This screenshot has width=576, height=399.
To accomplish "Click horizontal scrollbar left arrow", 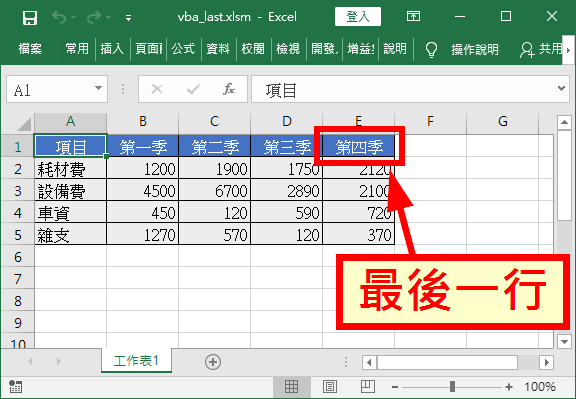I will pyautogui.click(x=369, y=363).
